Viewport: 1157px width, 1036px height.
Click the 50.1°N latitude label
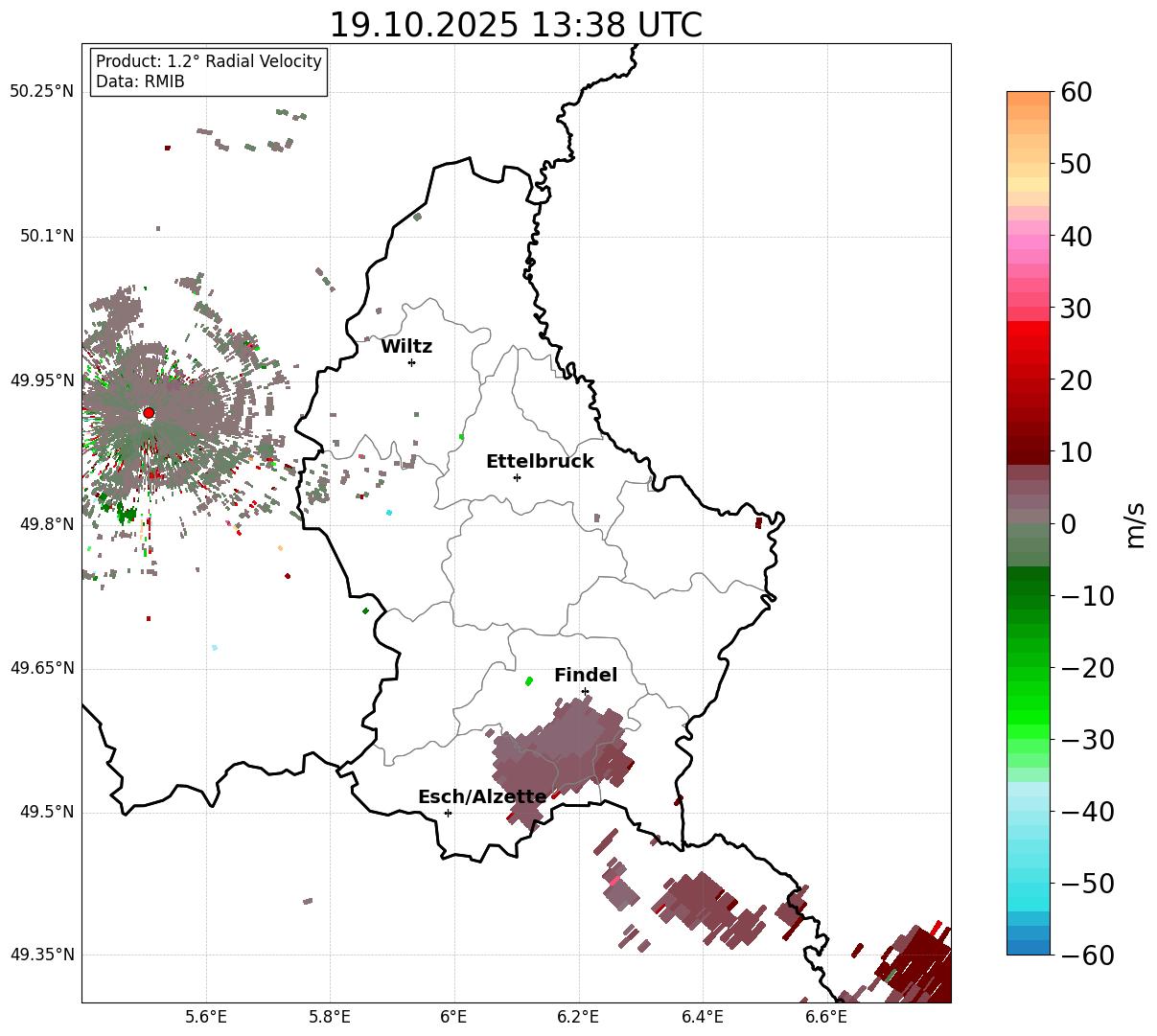coord(46,236)
